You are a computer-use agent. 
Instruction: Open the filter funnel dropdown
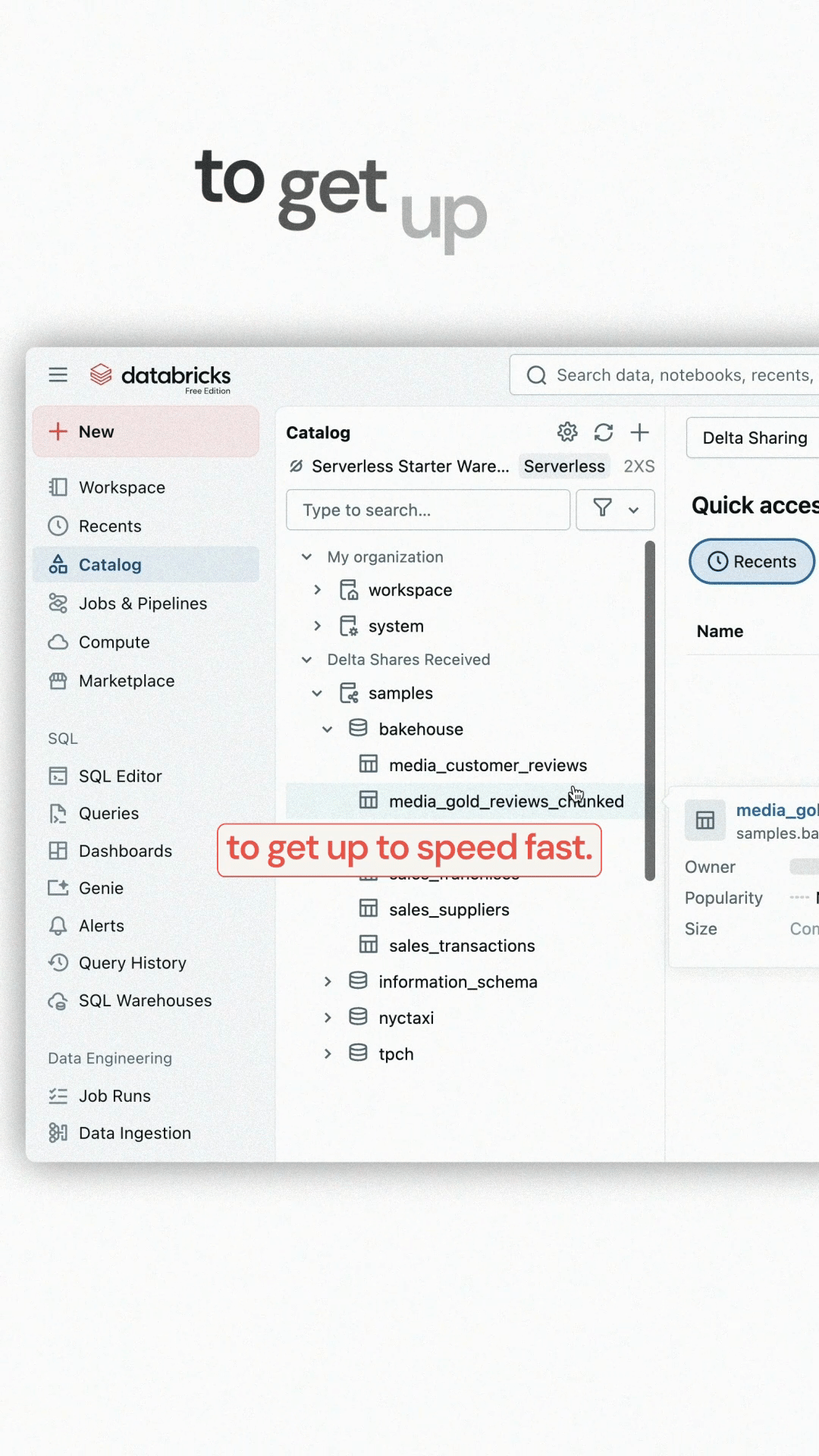click(x=615, y=510)
